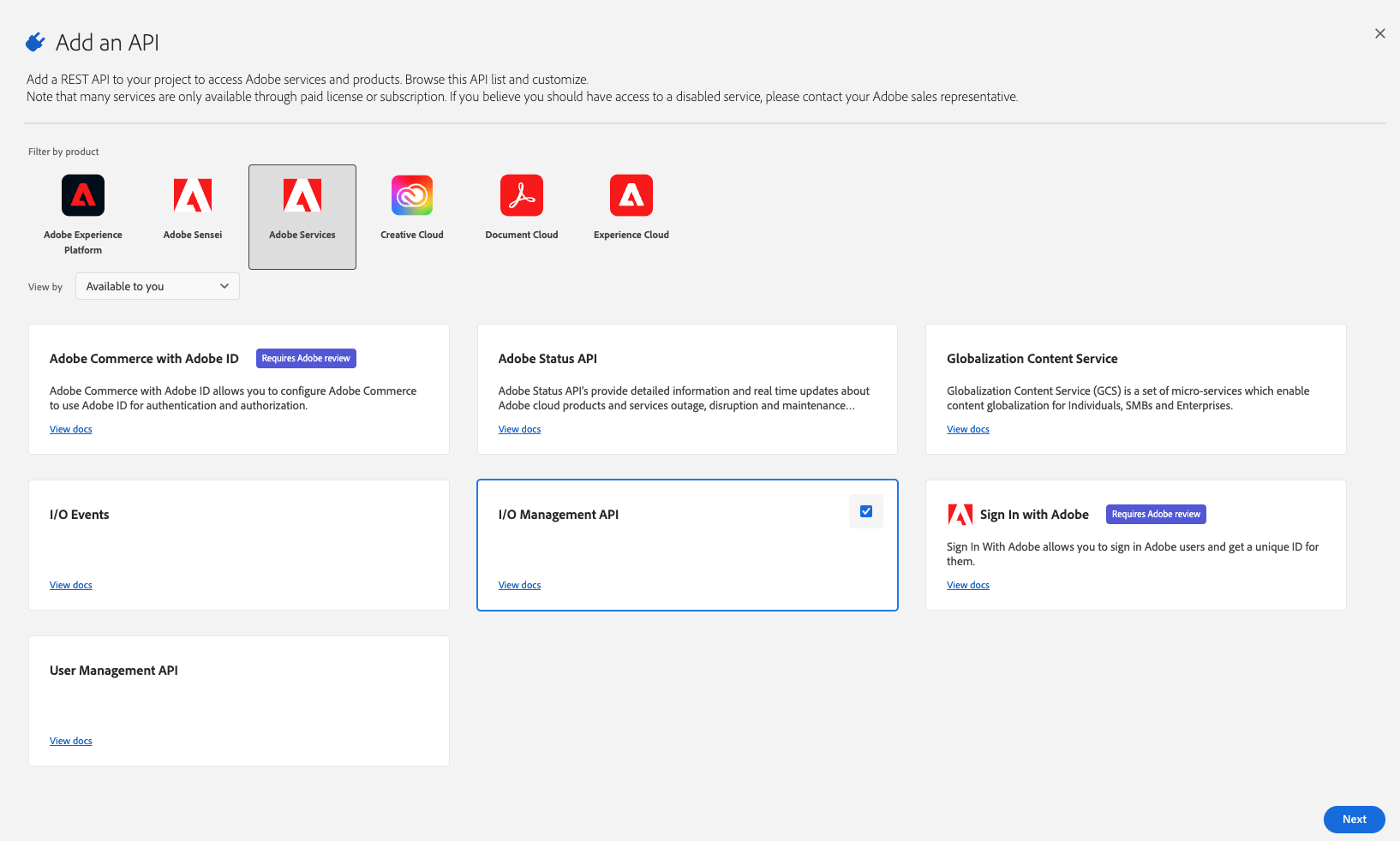Click the Globalization Content Service description text
Image resolution: width=1400 pixels, height=841 pixels.
pos(1128,398)
